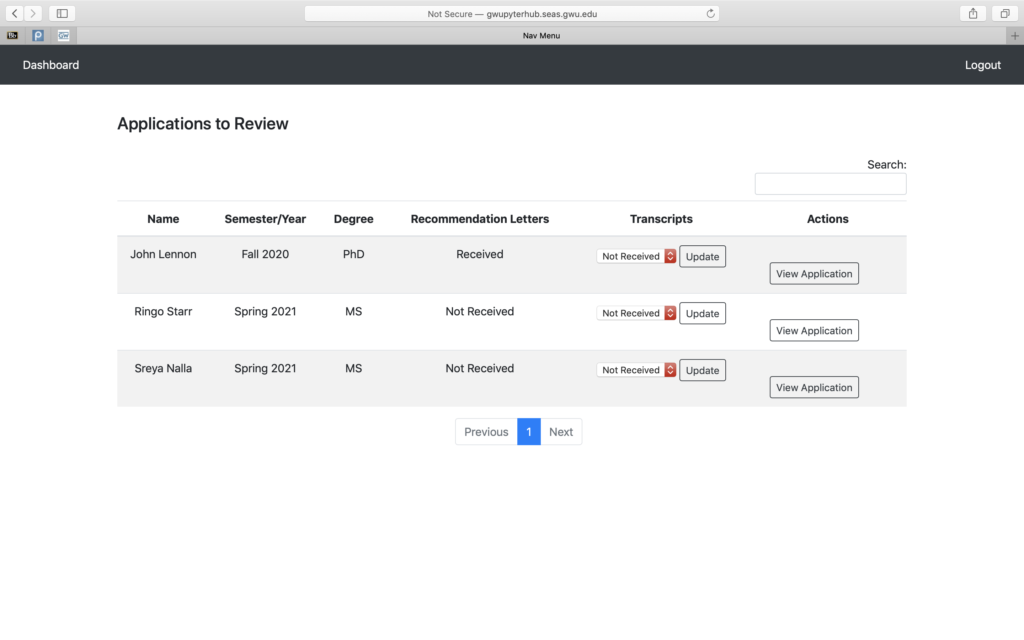Open the Dashboard nav item
This screenshot has width=1024, height=640.
(51, 65)
